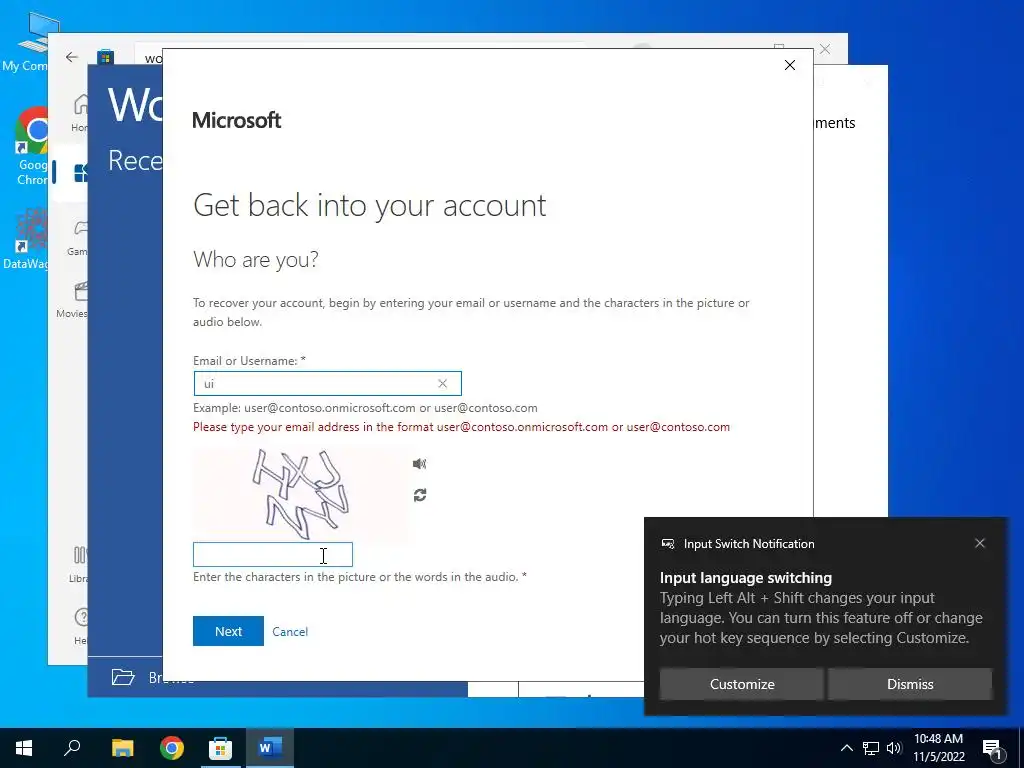Refresh the captcha picture
Viewport: 1024px width, 768px height.
tap(419, 495)
